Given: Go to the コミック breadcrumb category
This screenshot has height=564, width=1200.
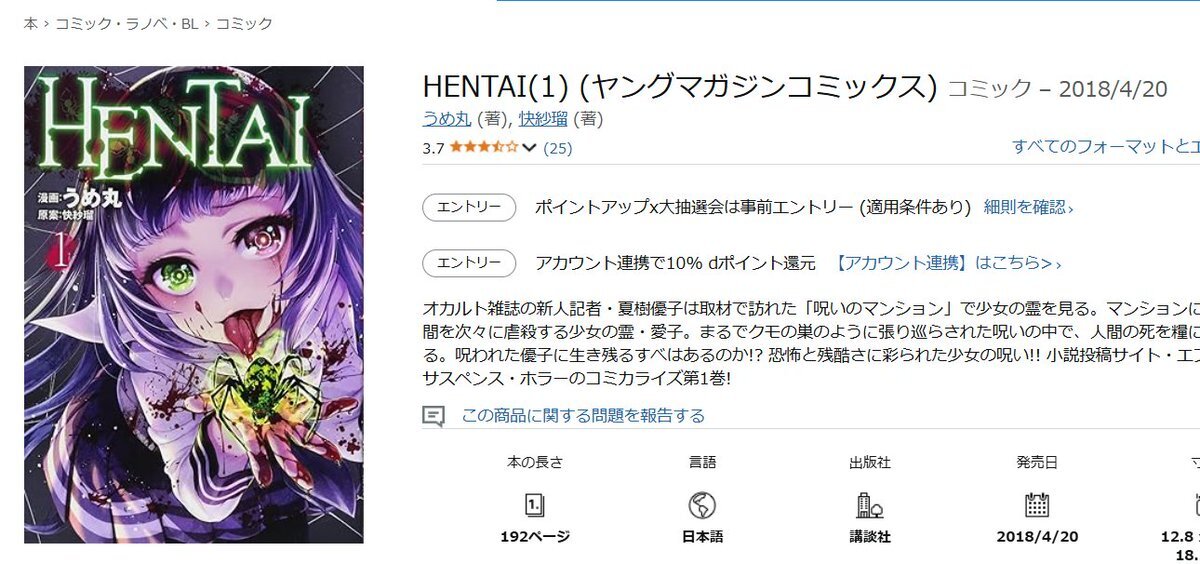Looking at the screenshot, I should click(x=243, y=23).
